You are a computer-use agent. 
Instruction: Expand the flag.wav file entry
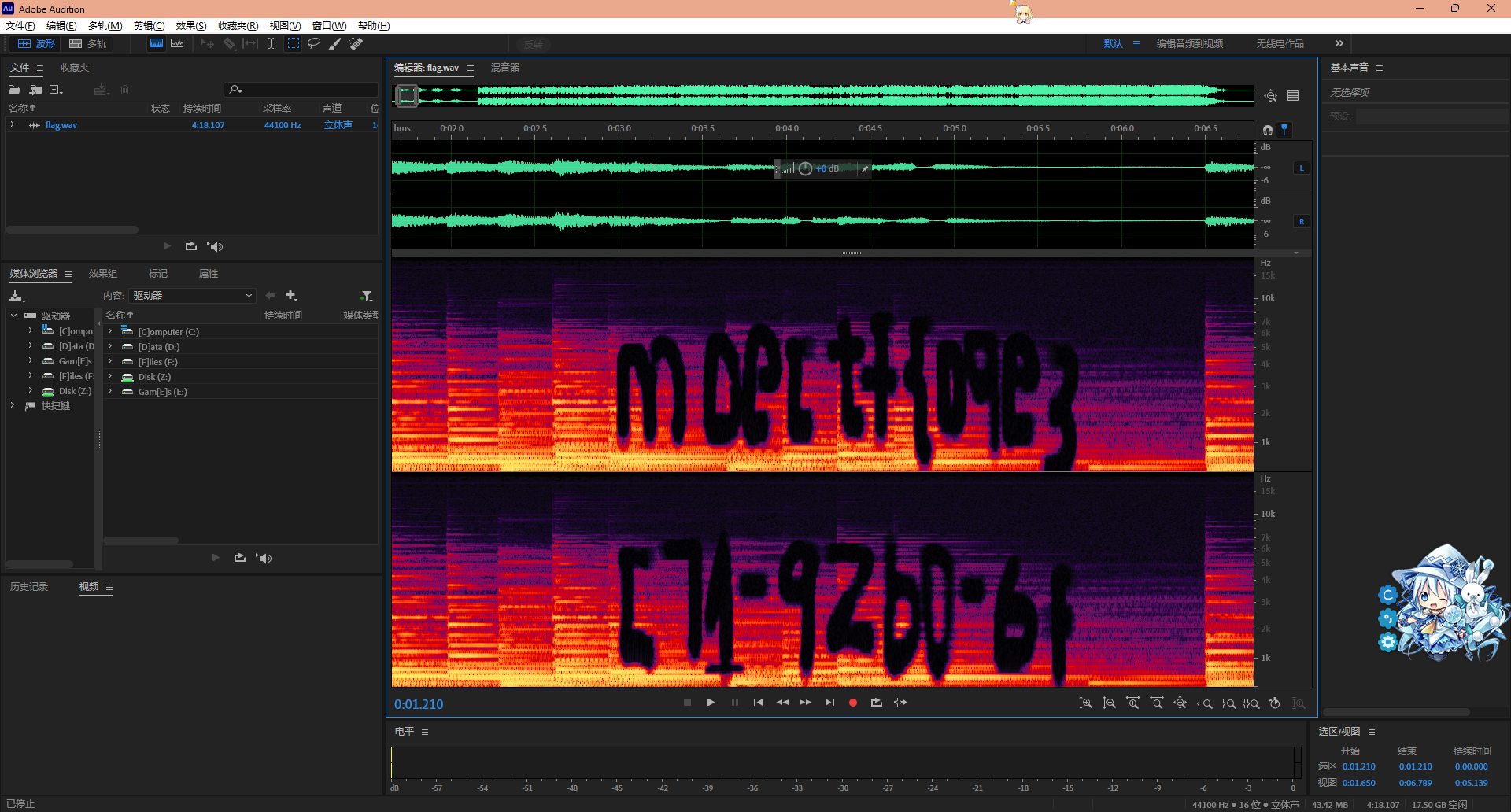[13, 125]
